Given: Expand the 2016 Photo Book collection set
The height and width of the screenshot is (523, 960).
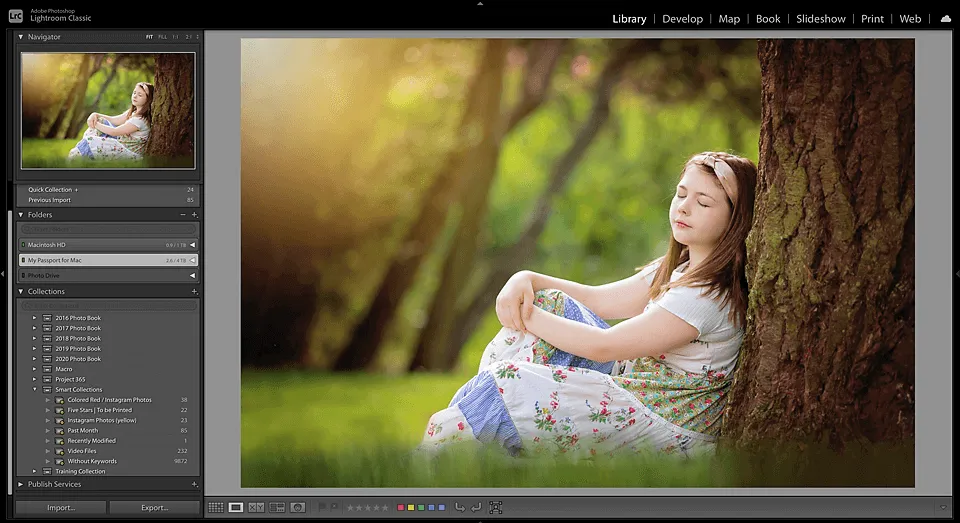Looking at the screenshot, I should 35,318.
